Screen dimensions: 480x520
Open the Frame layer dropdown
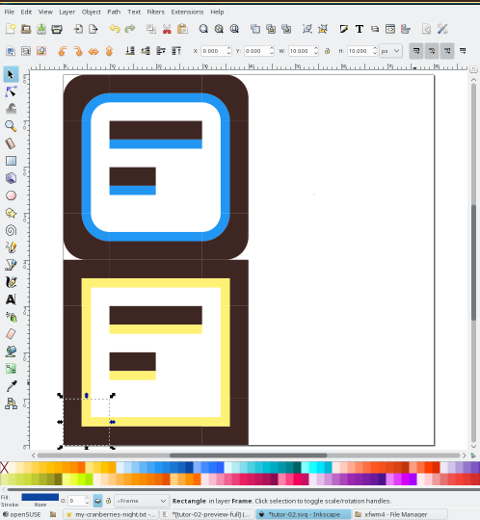tap(141, 501)
